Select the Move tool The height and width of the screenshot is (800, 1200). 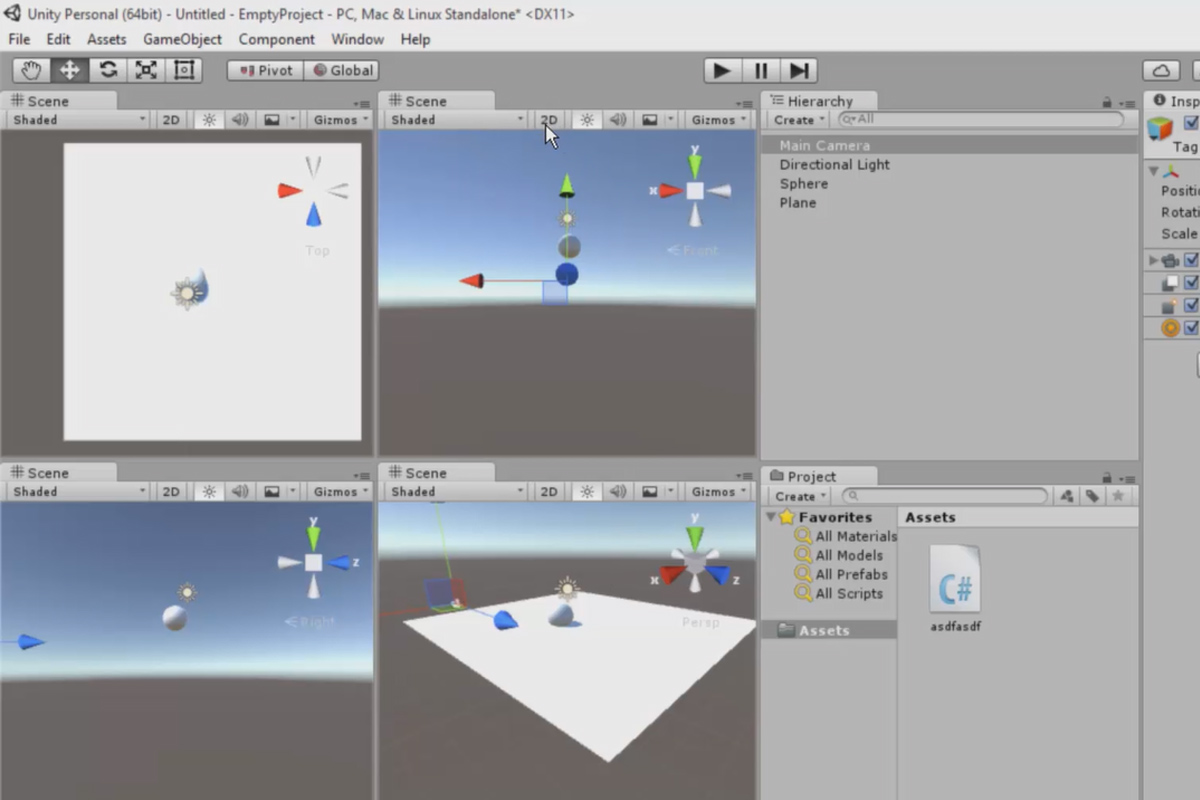click(x=68, y=70)
